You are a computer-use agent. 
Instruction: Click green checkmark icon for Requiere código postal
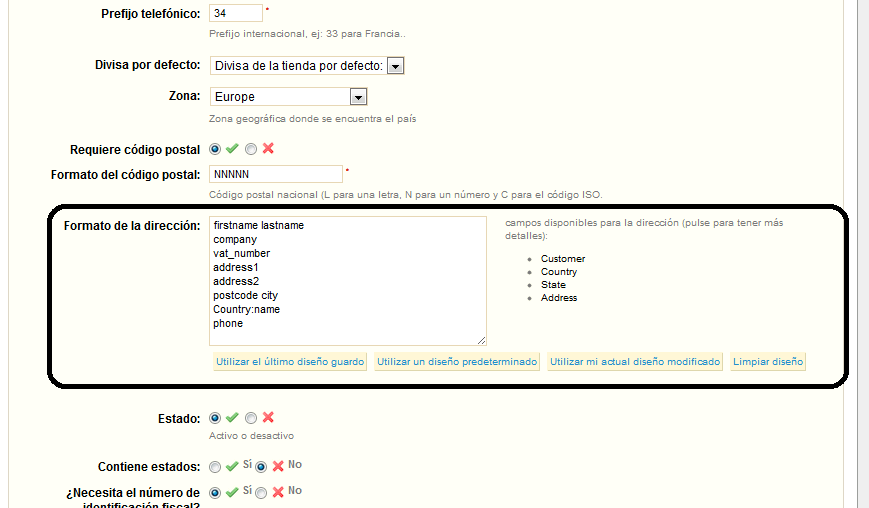pyautogui.click(x=232, y=149)
